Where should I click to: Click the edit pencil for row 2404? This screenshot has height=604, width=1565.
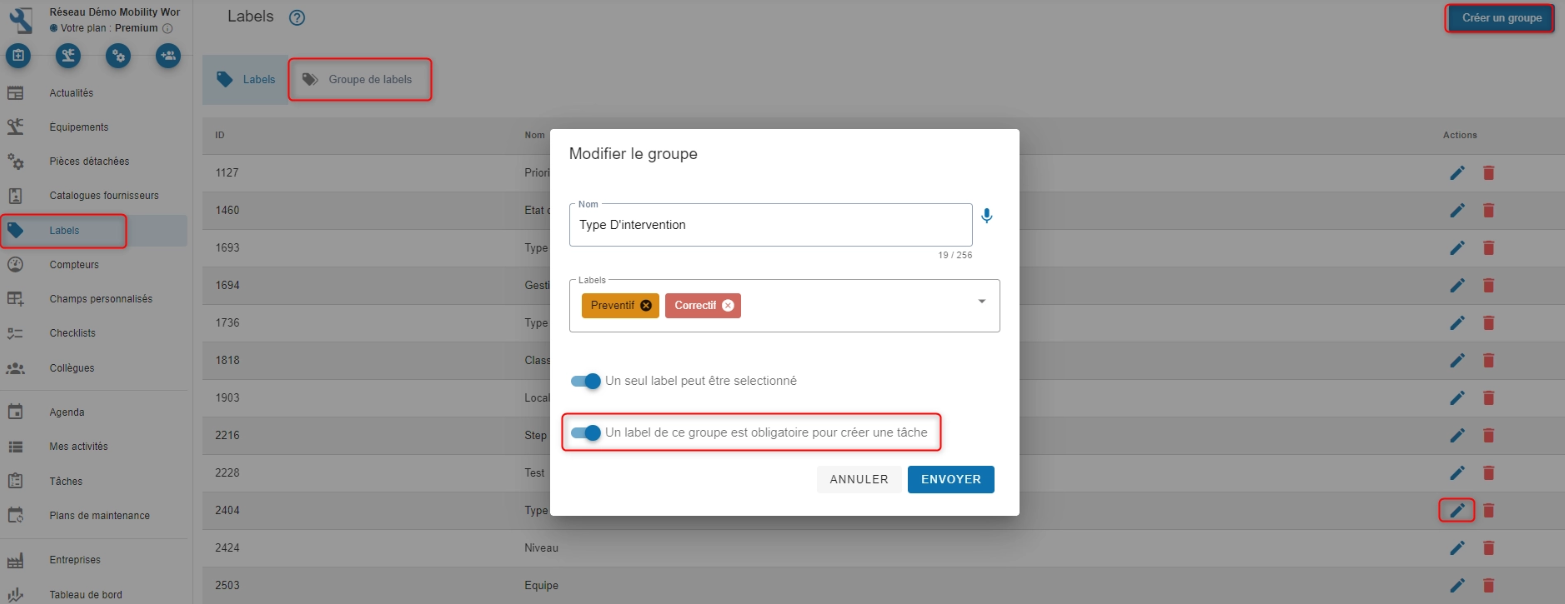pos(1457,511)
